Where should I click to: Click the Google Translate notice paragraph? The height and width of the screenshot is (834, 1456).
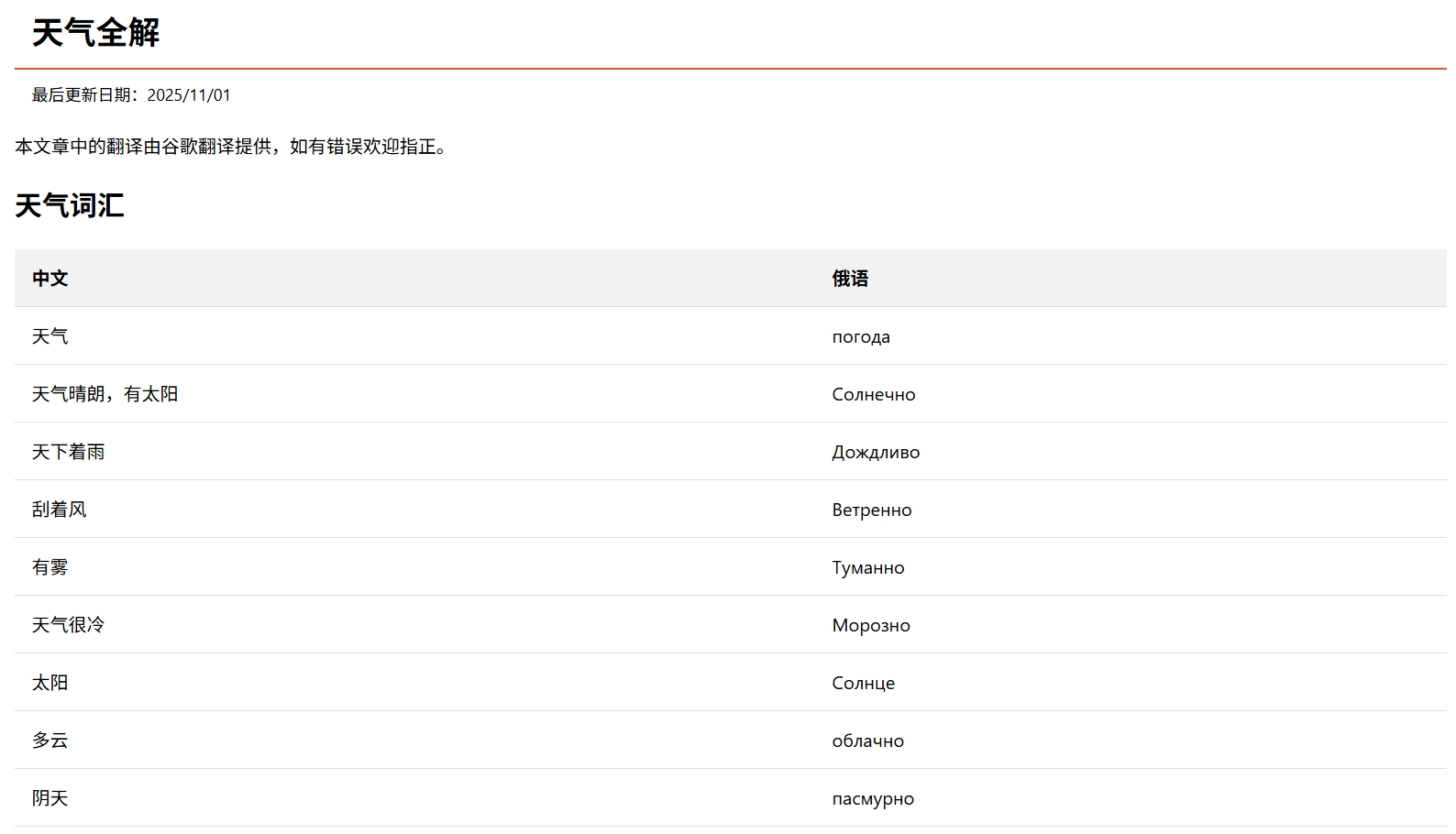point(230,147)
